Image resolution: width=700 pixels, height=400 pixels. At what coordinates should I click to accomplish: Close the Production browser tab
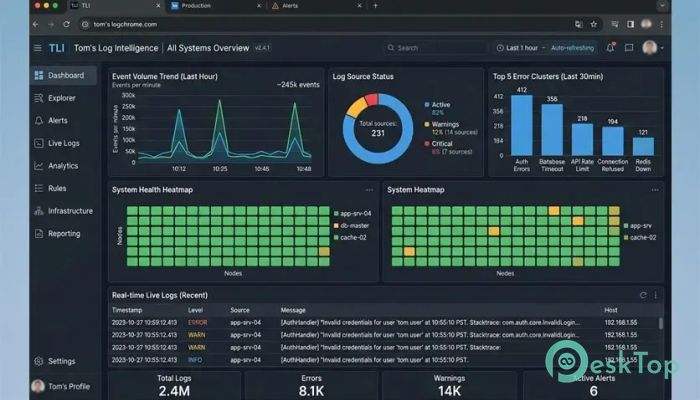coord(259,6)
